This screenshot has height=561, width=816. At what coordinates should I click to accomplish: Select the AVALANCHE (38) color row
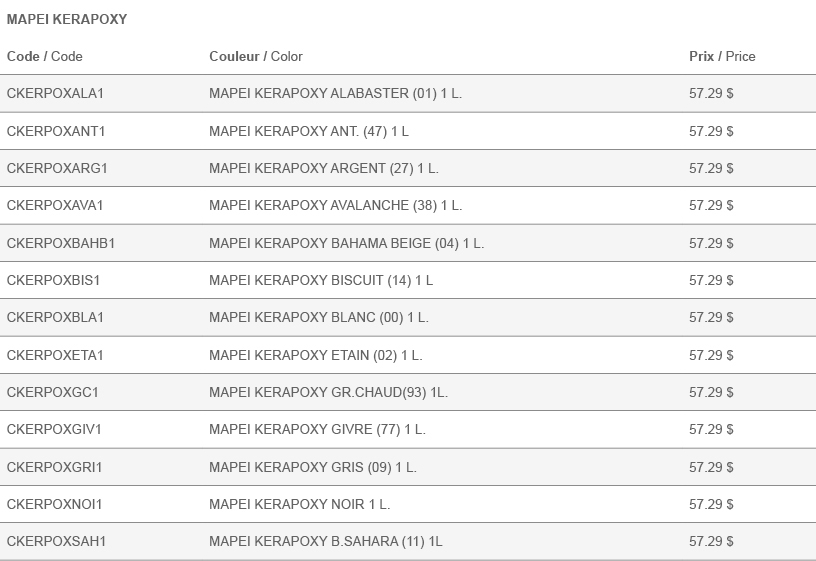tap(408, 206)
